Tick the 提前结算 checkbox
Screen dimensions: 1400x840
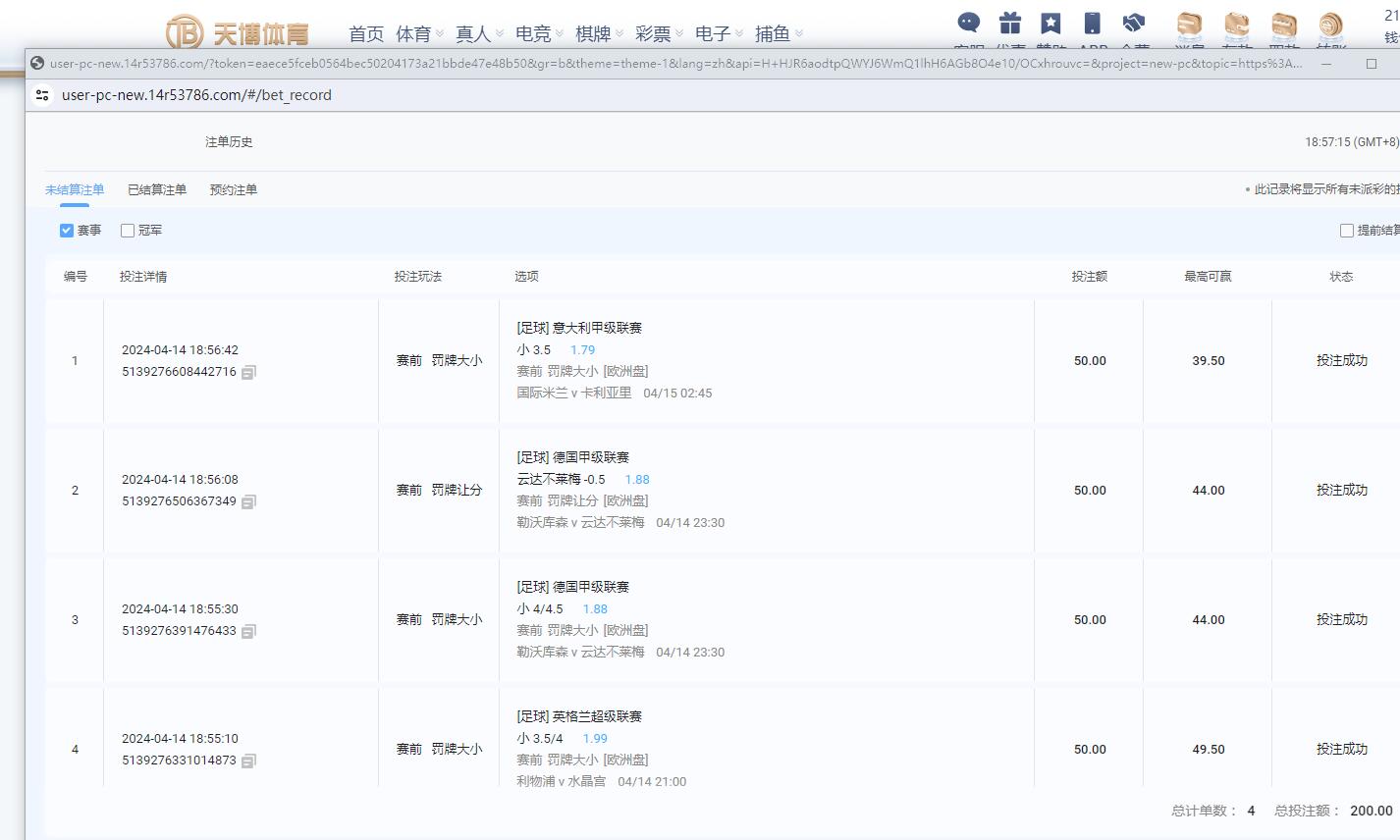tap(1347, 231)
